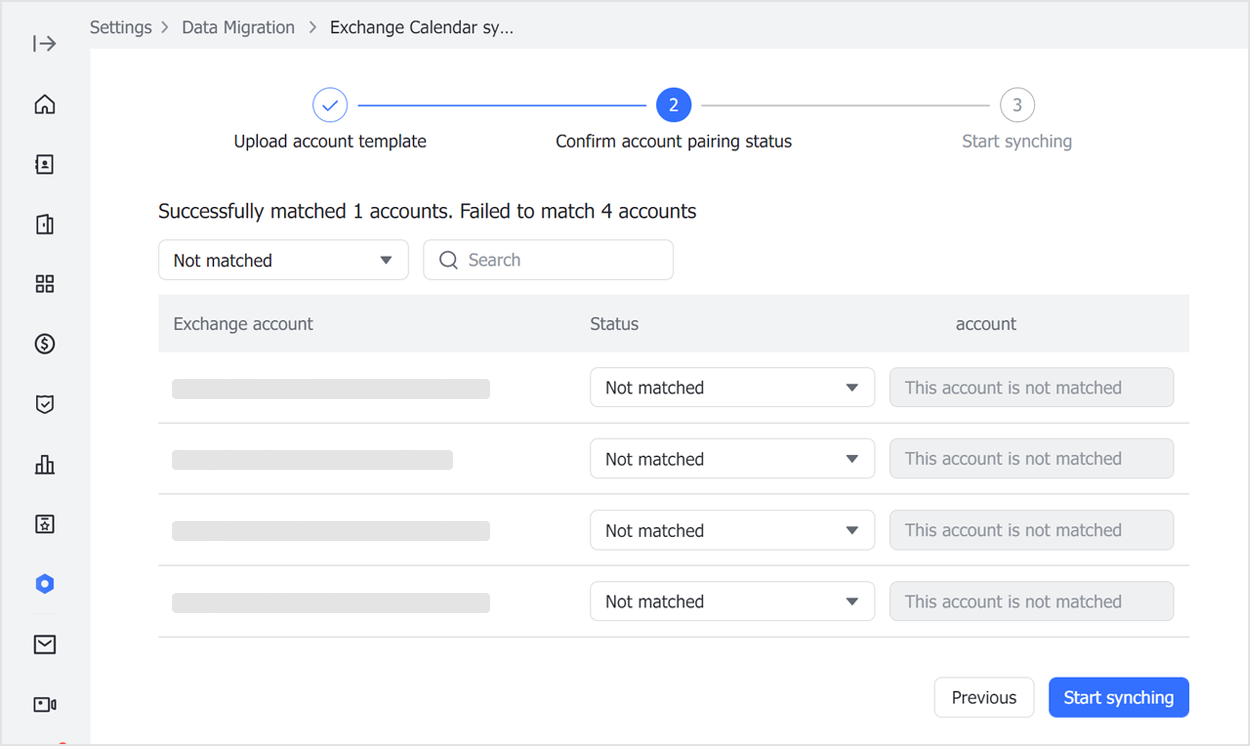Click 'Data Migration' in the breadcrumb
This screenshot has height=746, width=1250.
coord(238,28)
